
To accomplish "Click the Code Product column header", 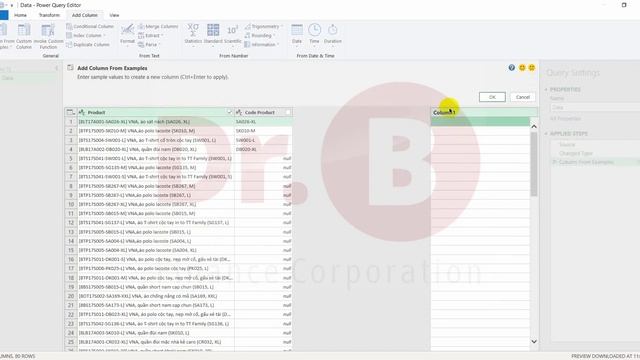I will pyautogui.click(x=264, y=112).
